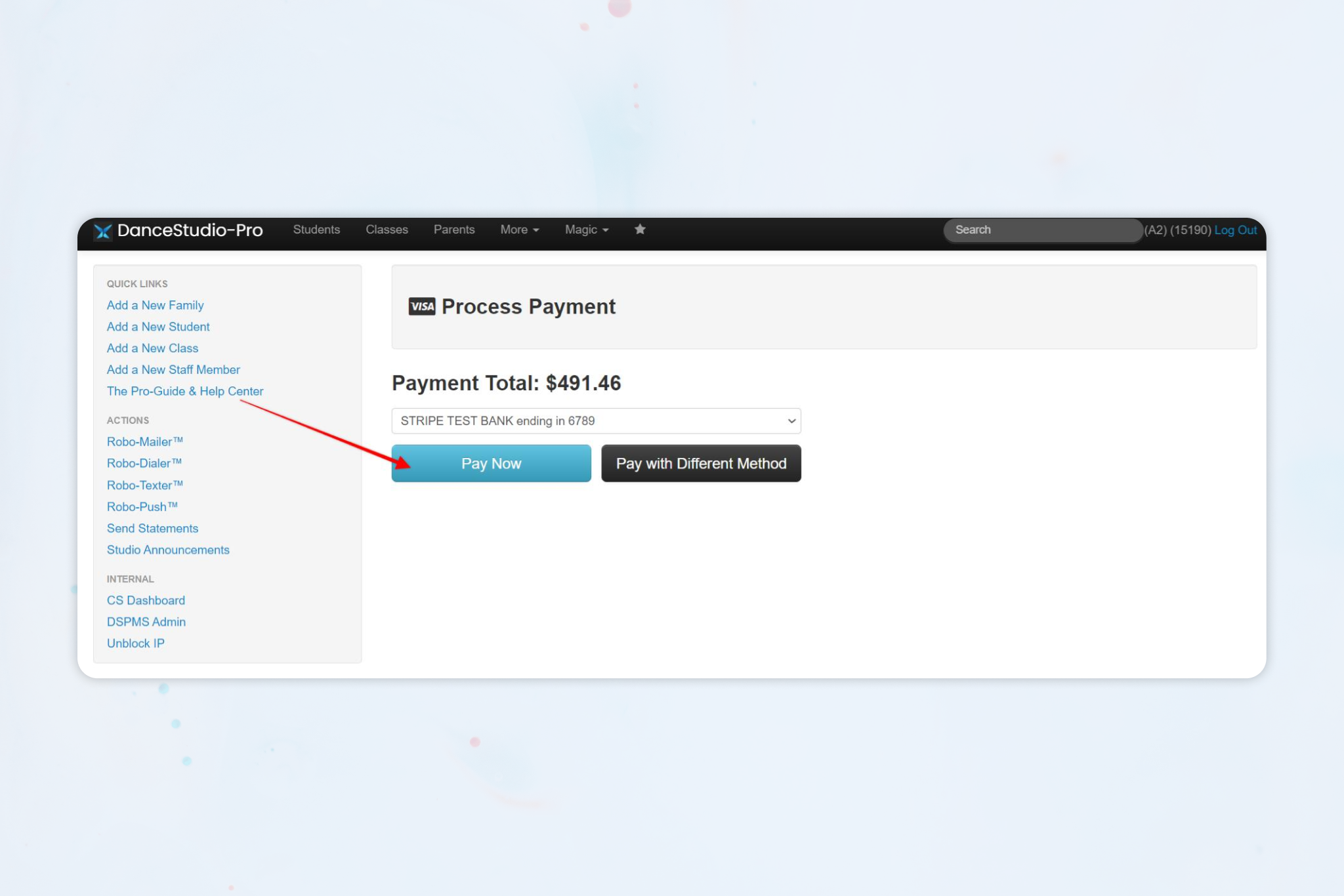Launch Robo-Mailer from Actions
This screenshot has height=896, width=1344.
point(145,441)
